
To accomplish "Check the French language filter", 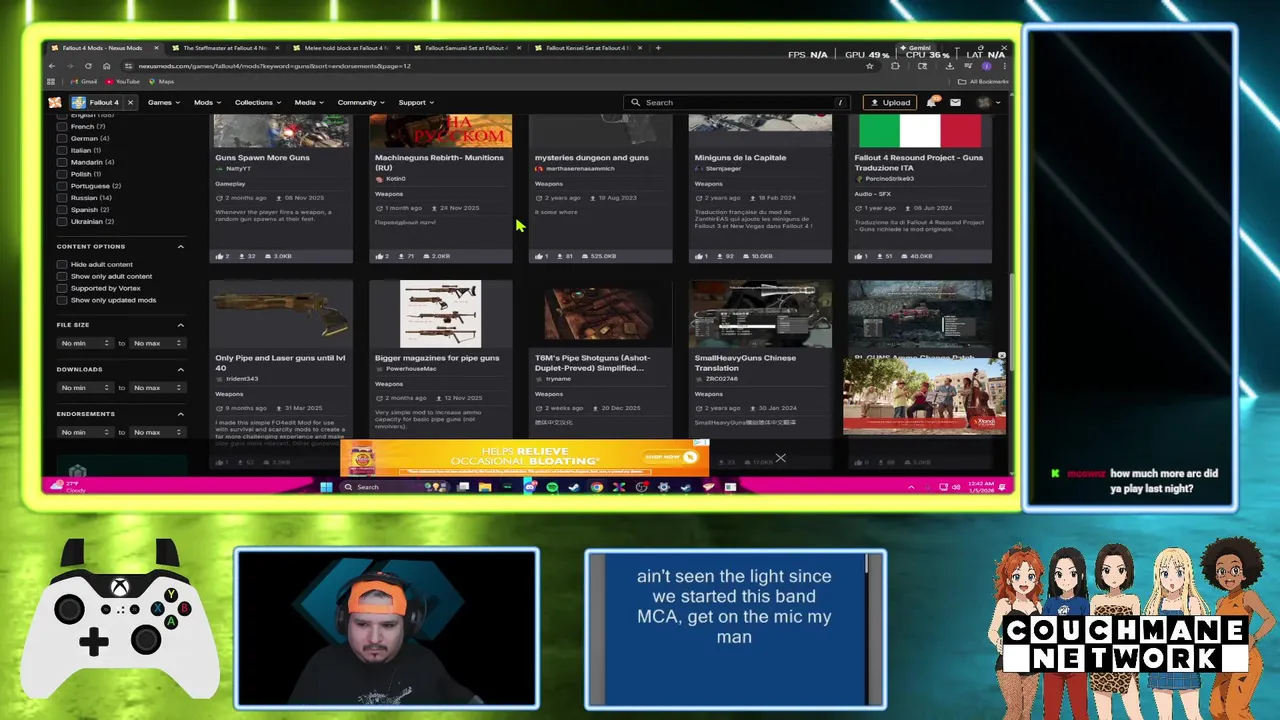I will coord(62,127).
